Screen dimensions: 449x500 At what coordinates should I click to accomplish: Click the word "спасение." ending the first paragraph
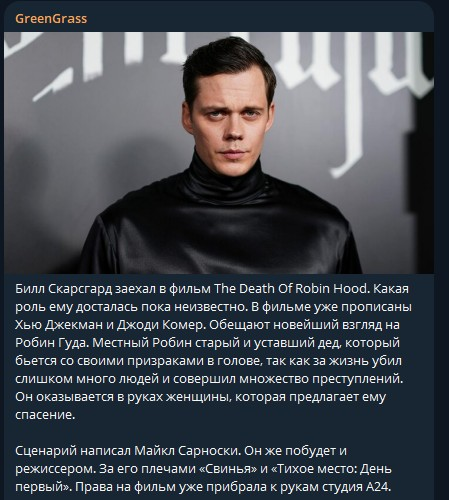tap(45, 415)
